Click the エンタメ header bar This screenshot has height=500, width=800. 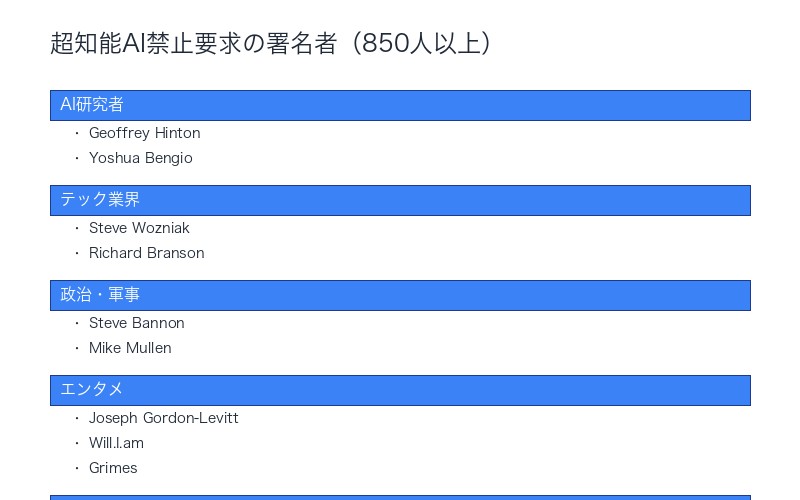tap(400, 390)
